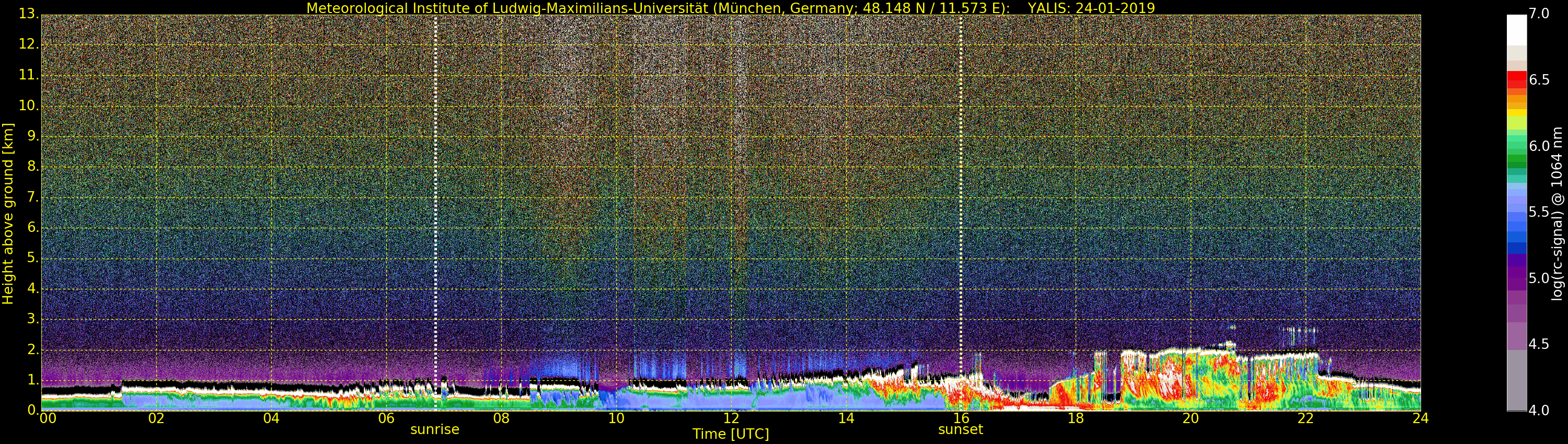Click the gray colorbar segment near 4.0
This screenshot has height=444, width=1568.
pyautogui.click(x=1516, y=380)
